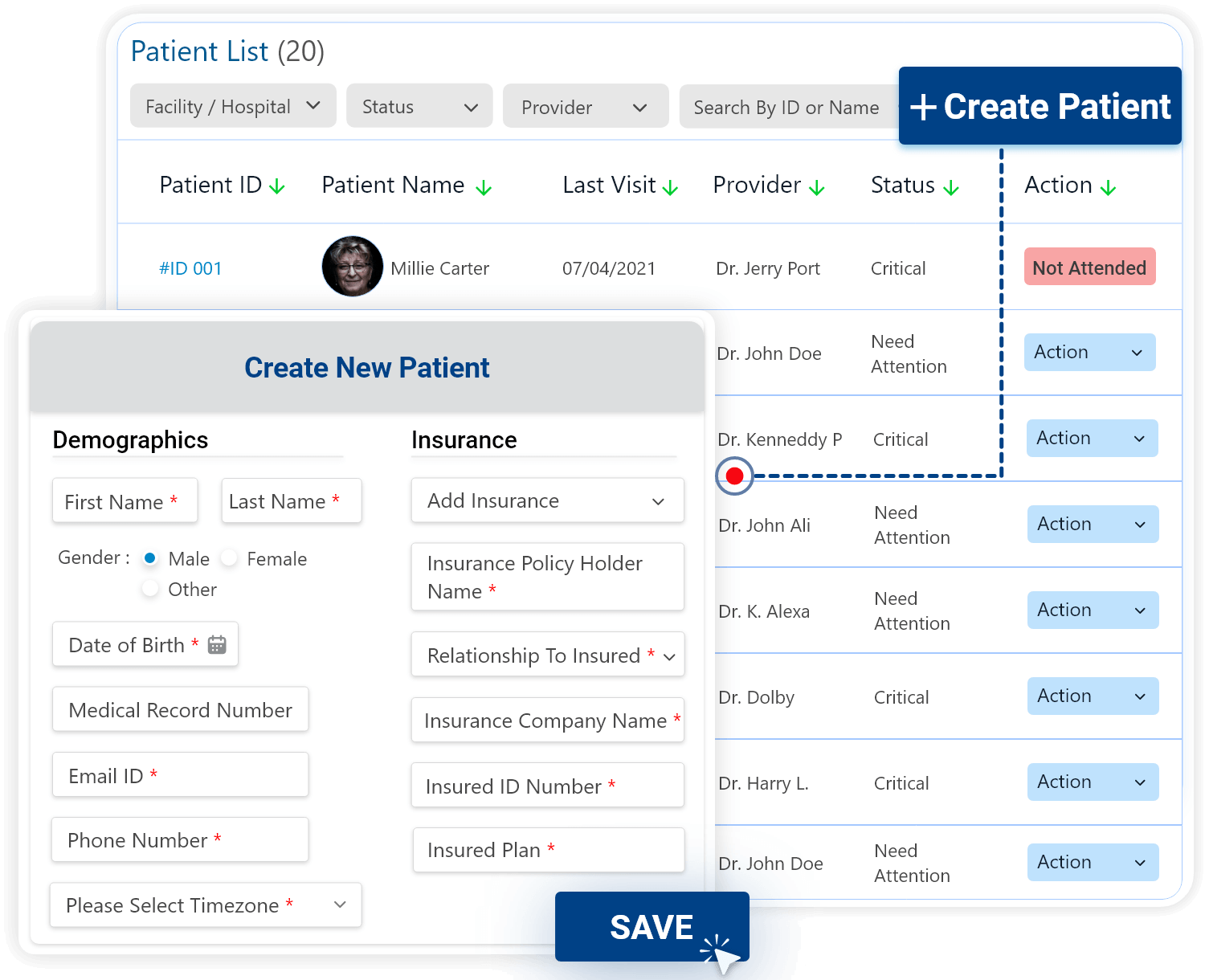The height and width of the screenshot is (980, 1205).
Task: Sort the Patient ID column
Action: (277, 186)
